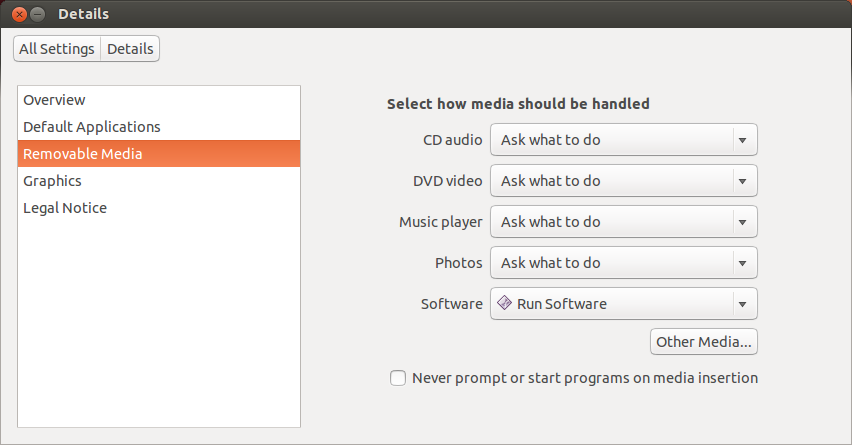Click the Details window title bar
The width and height of the screenshot is (852, 445).
400,14
